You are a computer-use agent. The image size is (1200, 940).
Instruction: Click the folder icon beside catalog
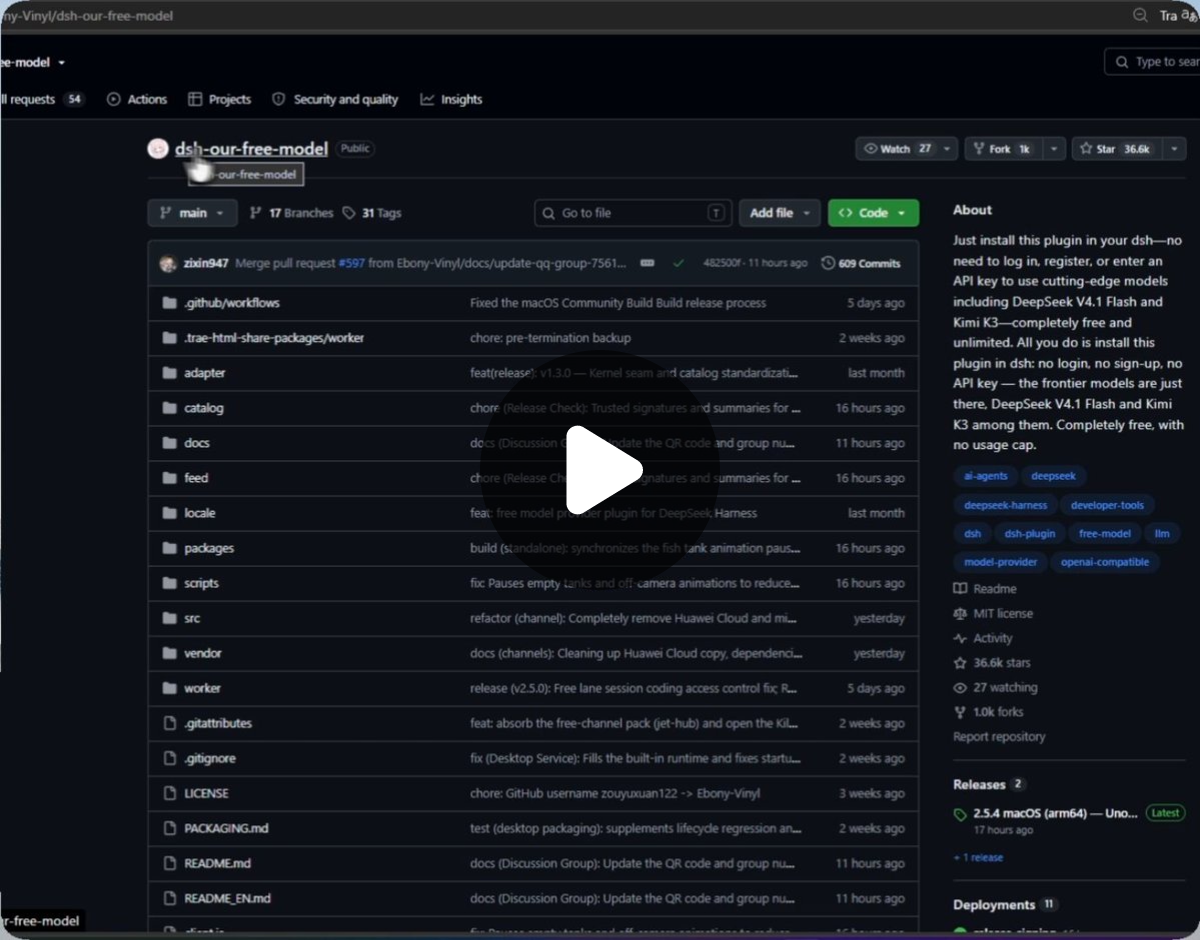coord(169,408)
